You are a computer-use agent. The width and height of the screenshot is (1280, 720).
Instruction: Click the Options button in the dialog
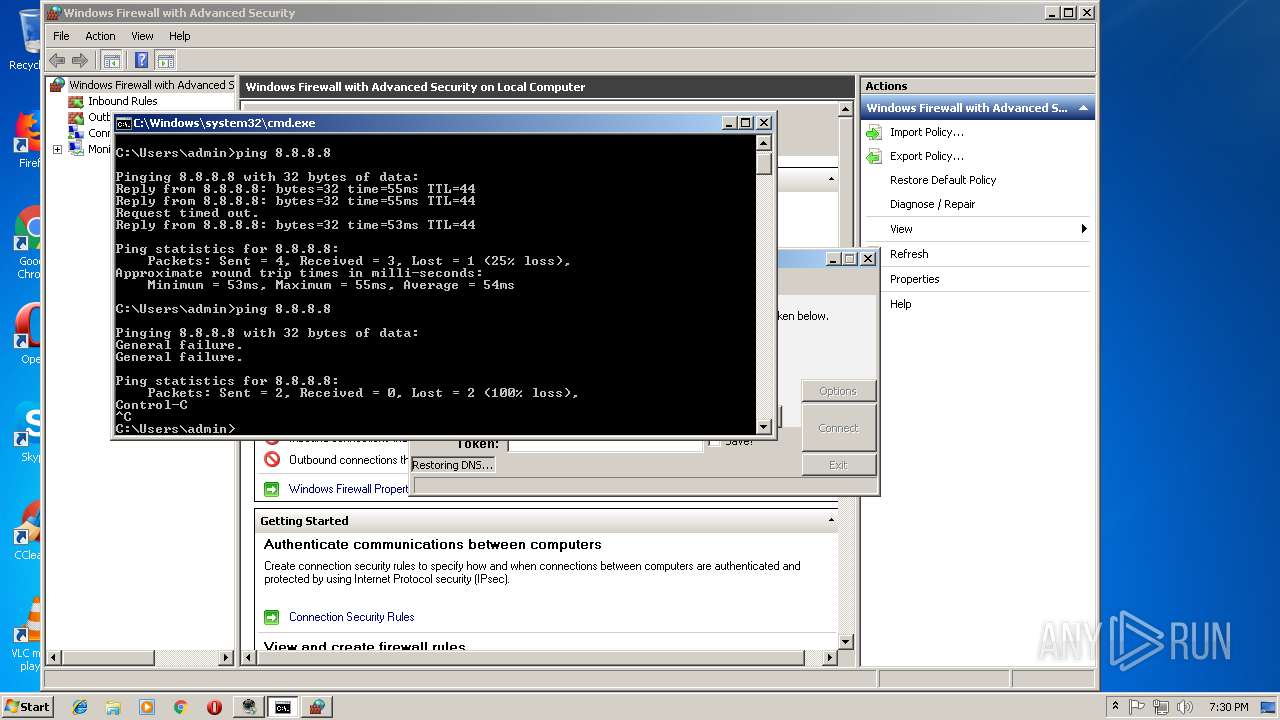(x=838, y=391)
